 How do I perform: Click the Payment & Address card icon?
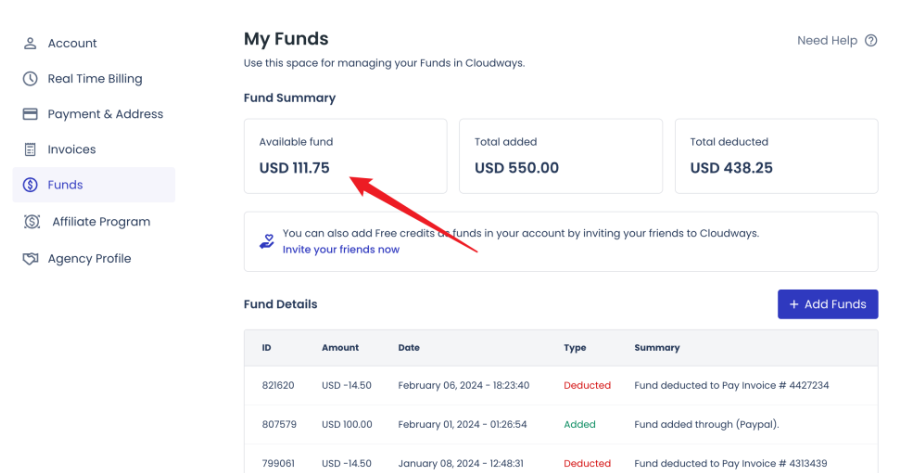tap(30, 114)
